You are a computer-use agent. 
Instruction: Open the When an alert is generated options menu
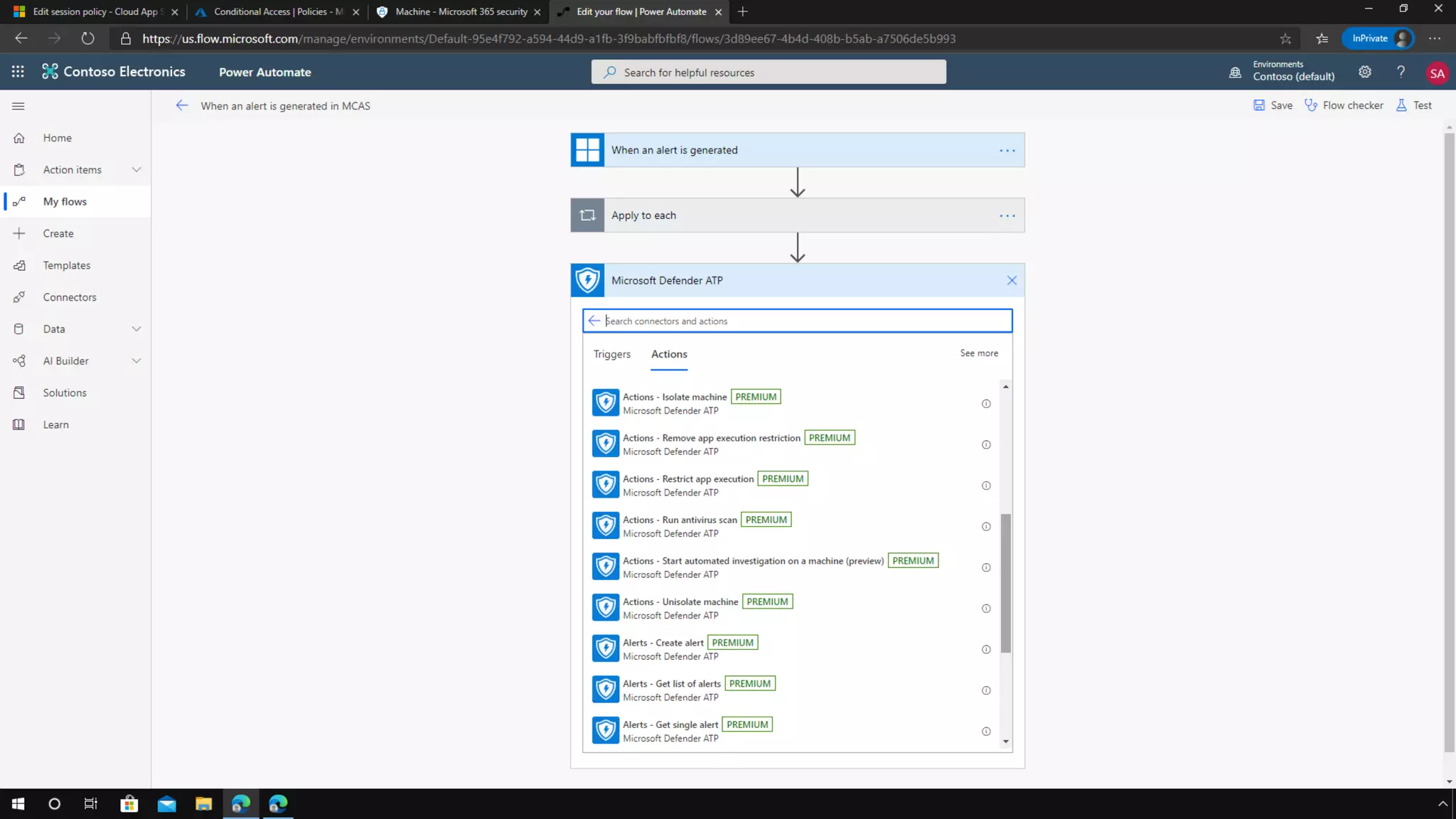[1007, 150]
